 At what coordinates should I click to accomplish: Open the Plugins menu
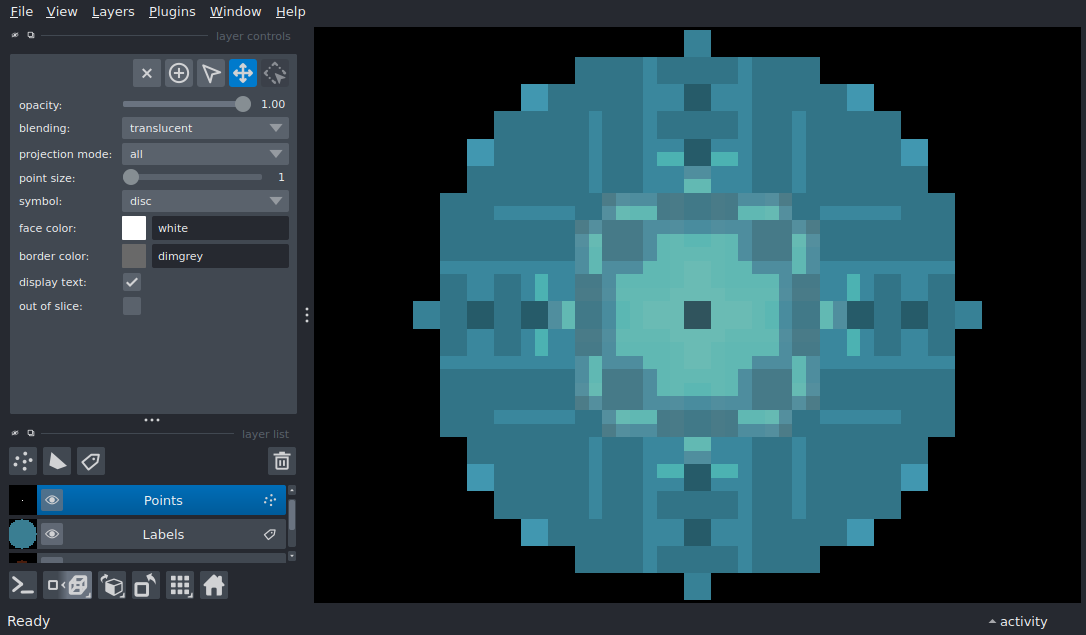click(172, 12)
